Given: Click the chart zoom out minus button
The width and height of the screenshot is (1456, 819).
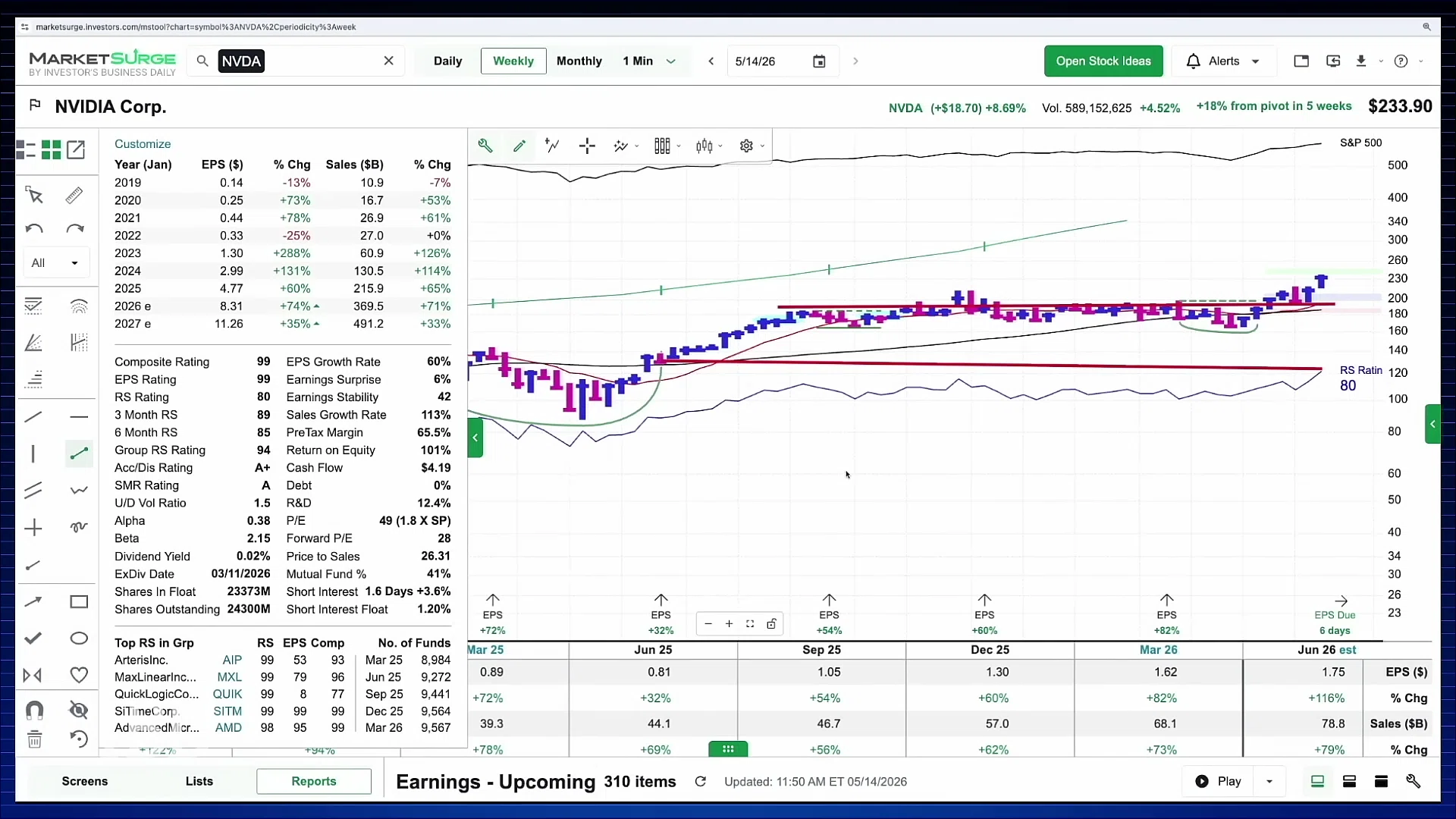Looking at the screenshot, I should tap(708, 623).
